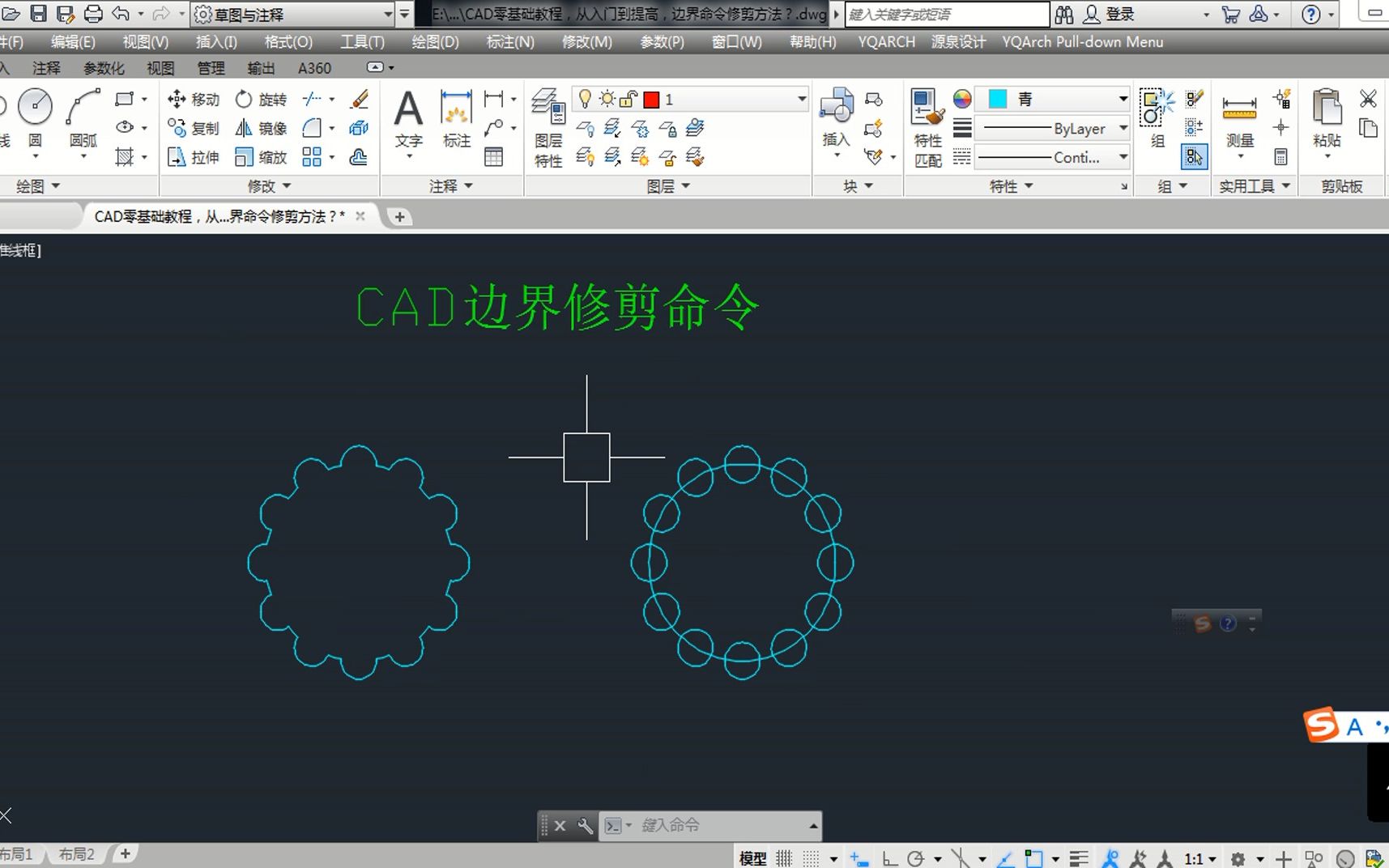
Task: Click the cyan (青) color swatch
Action: pos(997,99)
